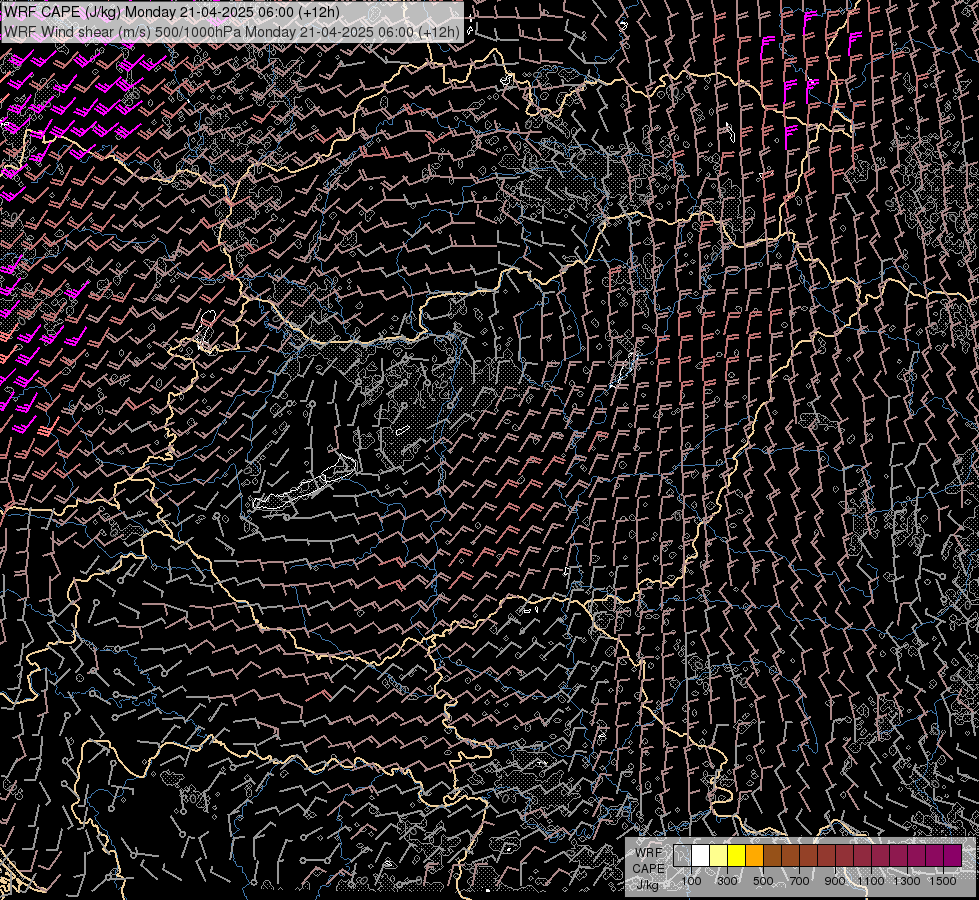Image resolution: width=979 pixels, height=900 pixels.
Task: Click the J/kg unit label in legend
Action: (649, 885)
